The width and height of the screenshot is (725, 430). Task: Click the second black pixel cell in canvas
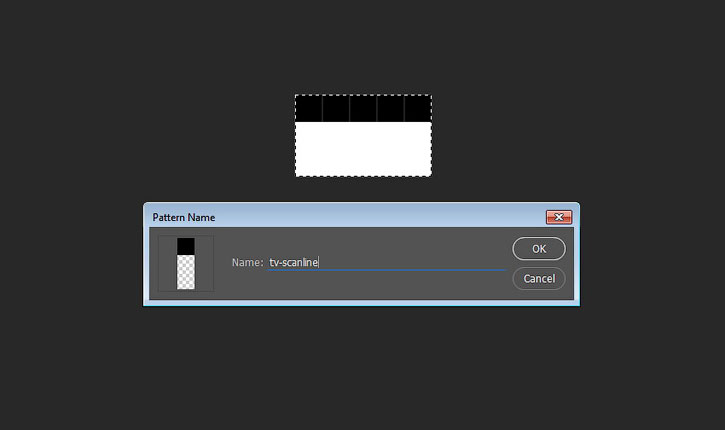click(x=336, y=109)
